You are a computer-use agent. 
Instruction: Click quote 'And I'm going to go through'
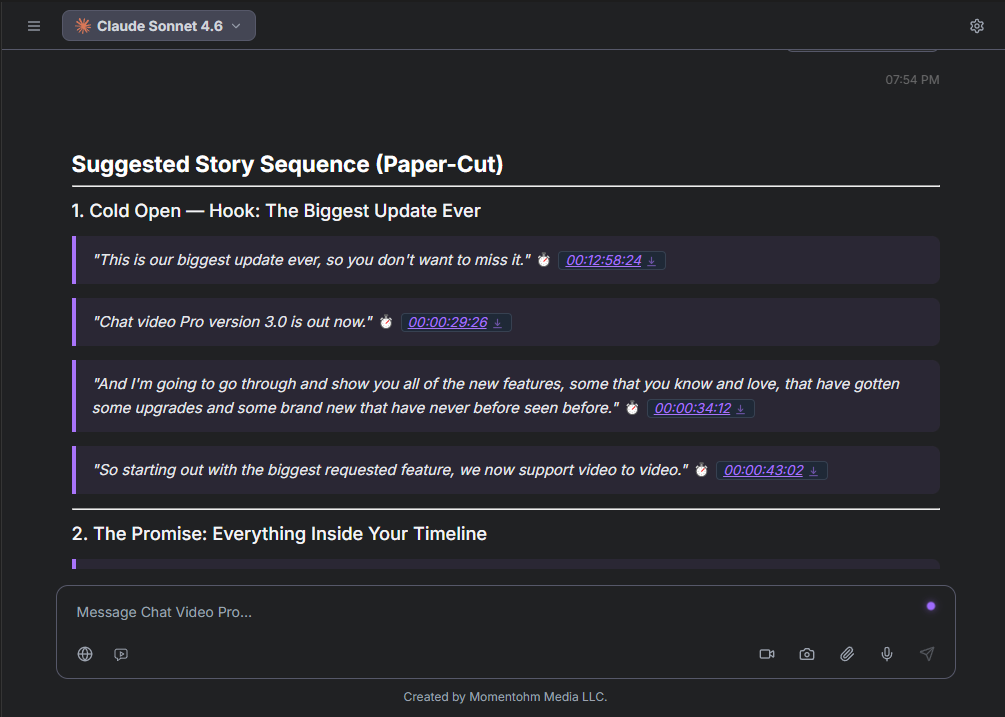pyautogui.click(x=496, y=396)
